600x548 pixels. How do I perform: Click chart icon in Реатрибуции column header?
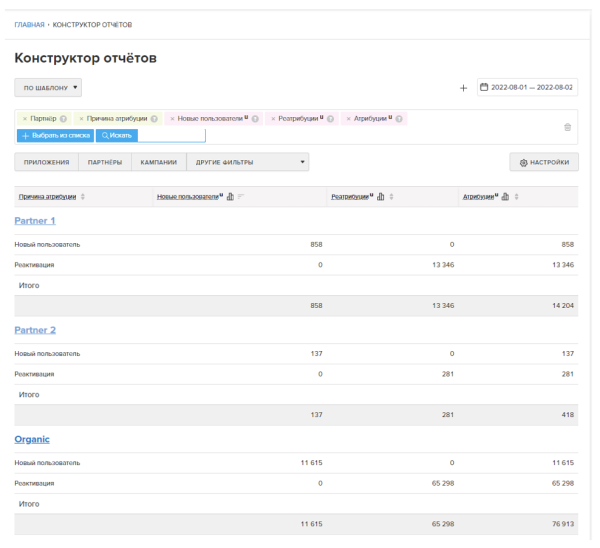tap(382, 196)
